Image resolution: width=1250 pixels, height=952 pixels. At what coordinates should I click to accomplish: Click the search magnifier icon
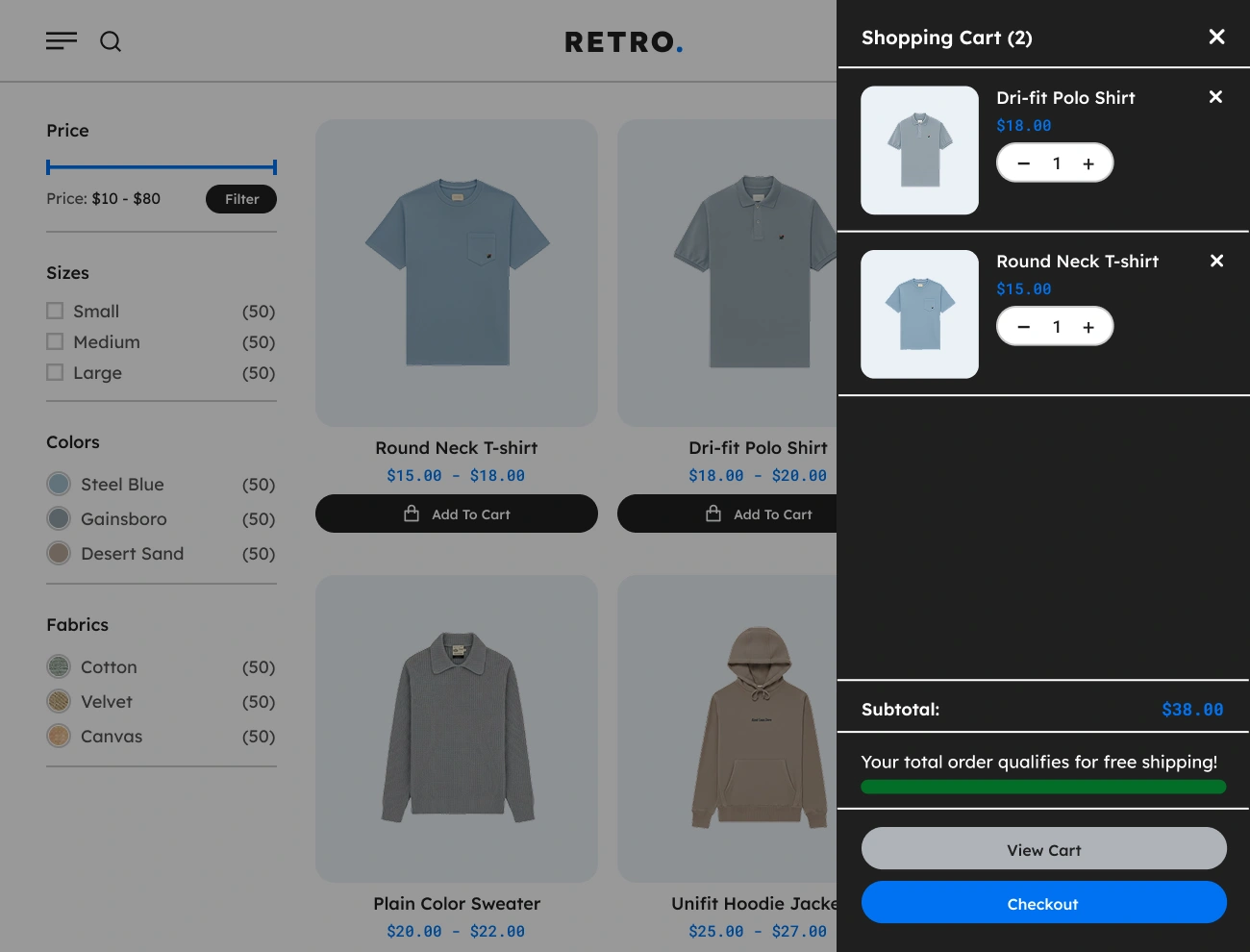111,41
